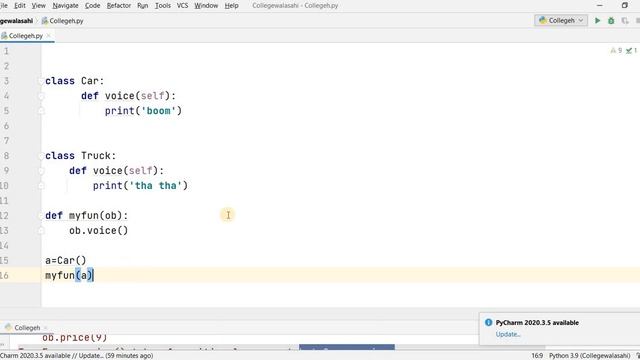Open the Help menu
The image size is (640, 360).
pyautogui.click(x=231, y=6)
